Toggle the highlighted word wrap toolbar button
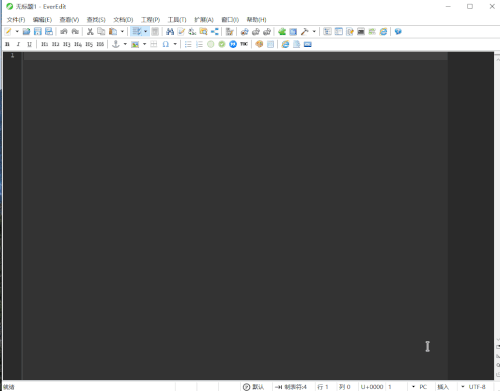Screen dimensions: 500x391 pyautogui.click(x=137, y=32)
